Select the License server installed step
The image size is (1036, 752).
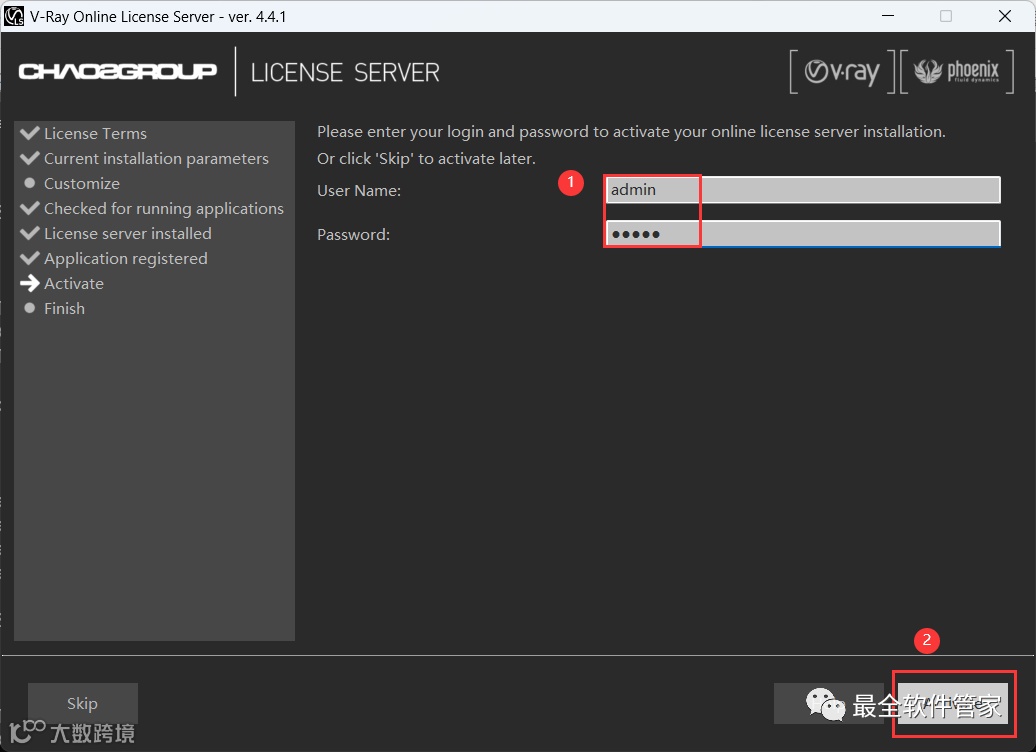[x=128, y=234]
